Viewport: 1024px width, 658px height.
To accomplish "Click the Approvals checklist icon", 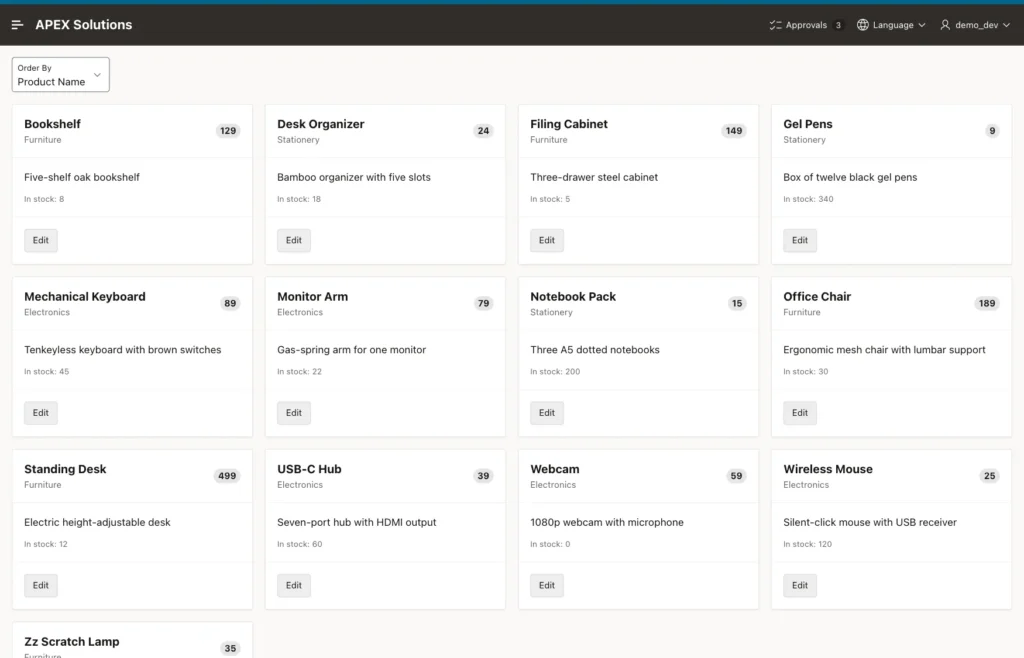I will click(x=775, y=25).
